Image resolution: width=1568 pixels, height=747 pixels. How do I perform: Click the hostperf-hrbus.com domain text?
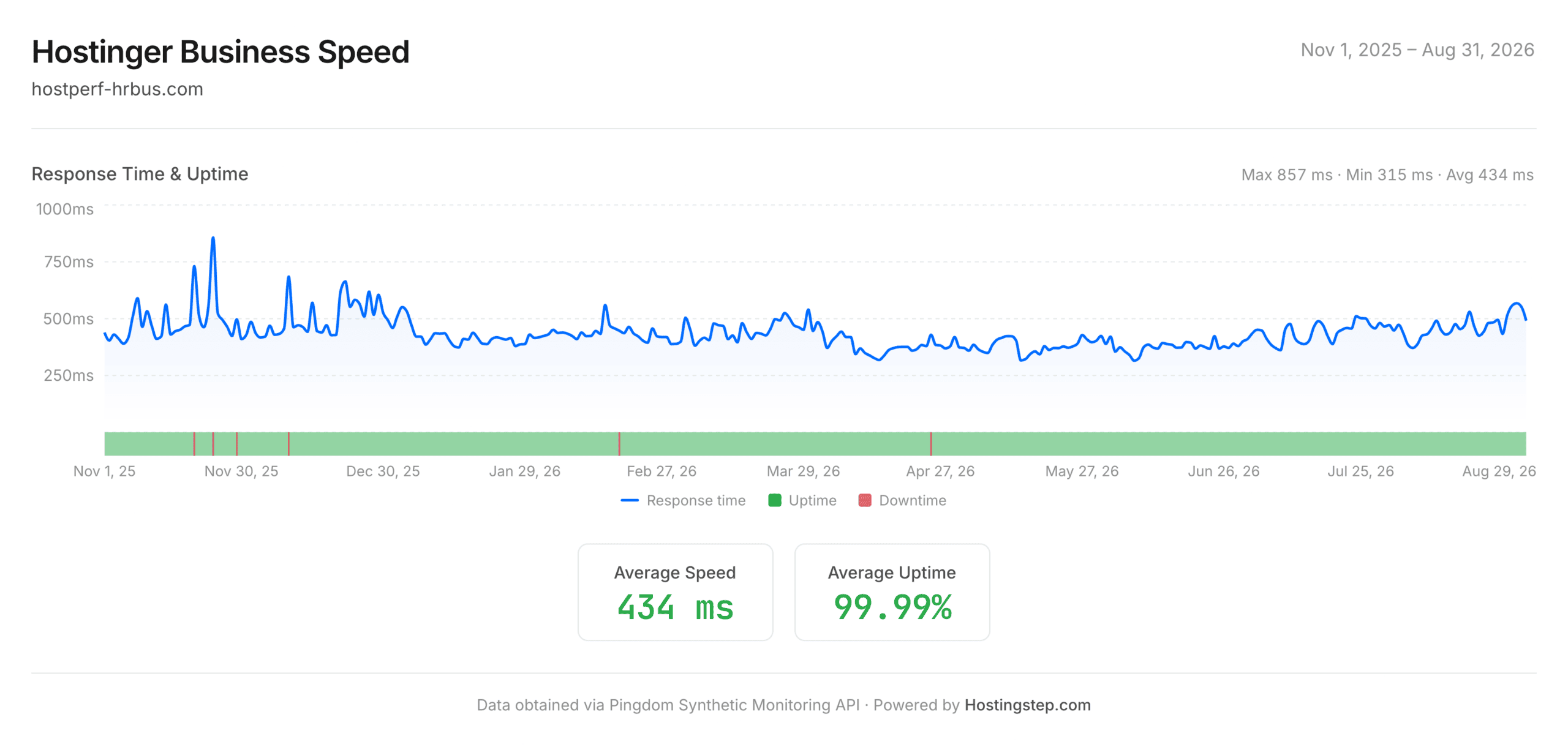click(117, 89)
